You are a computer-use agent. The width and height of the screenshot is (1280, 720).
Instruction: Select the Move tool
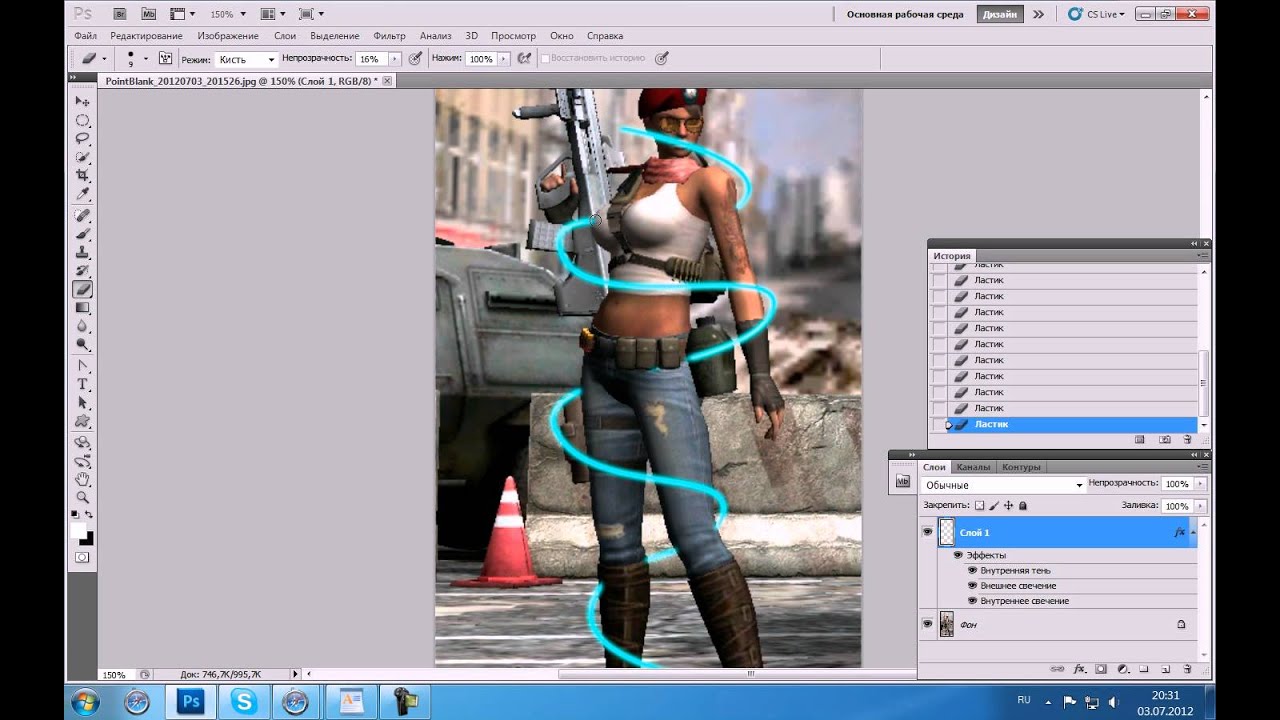83,101
